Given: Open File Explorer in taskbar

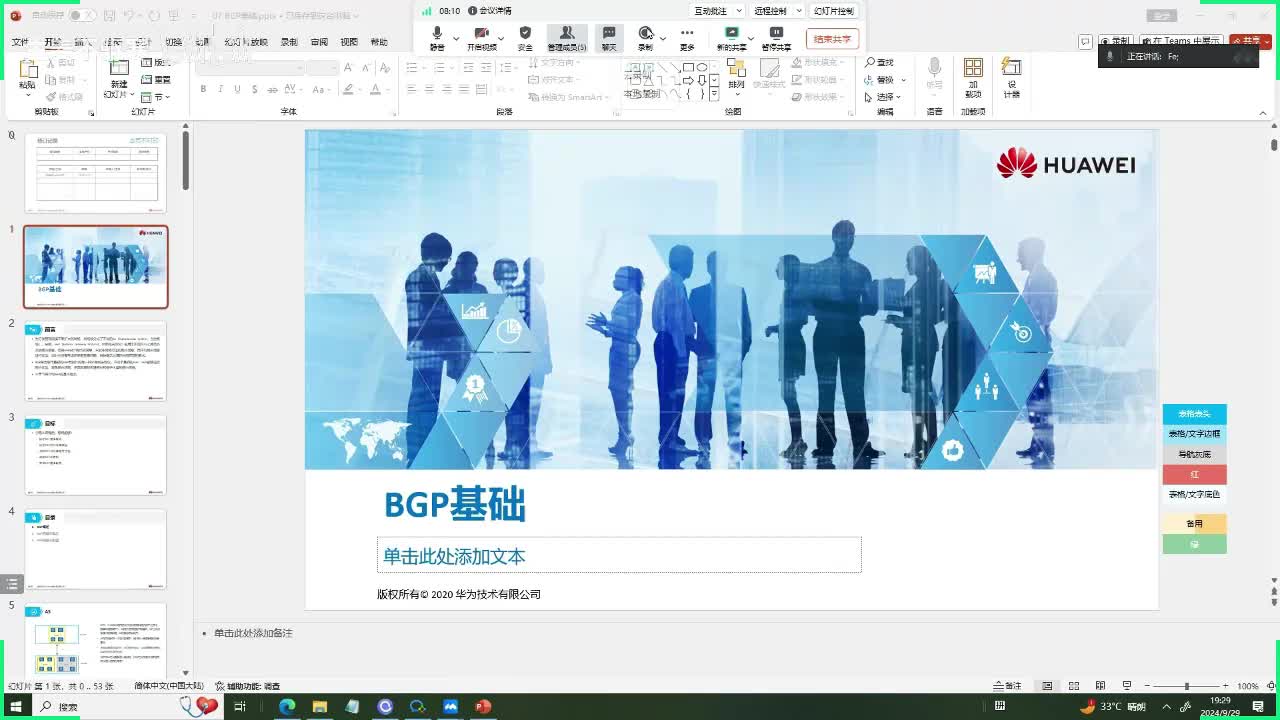Looking at the screenshot, I should pyautogui.click(x=320, y=706).
